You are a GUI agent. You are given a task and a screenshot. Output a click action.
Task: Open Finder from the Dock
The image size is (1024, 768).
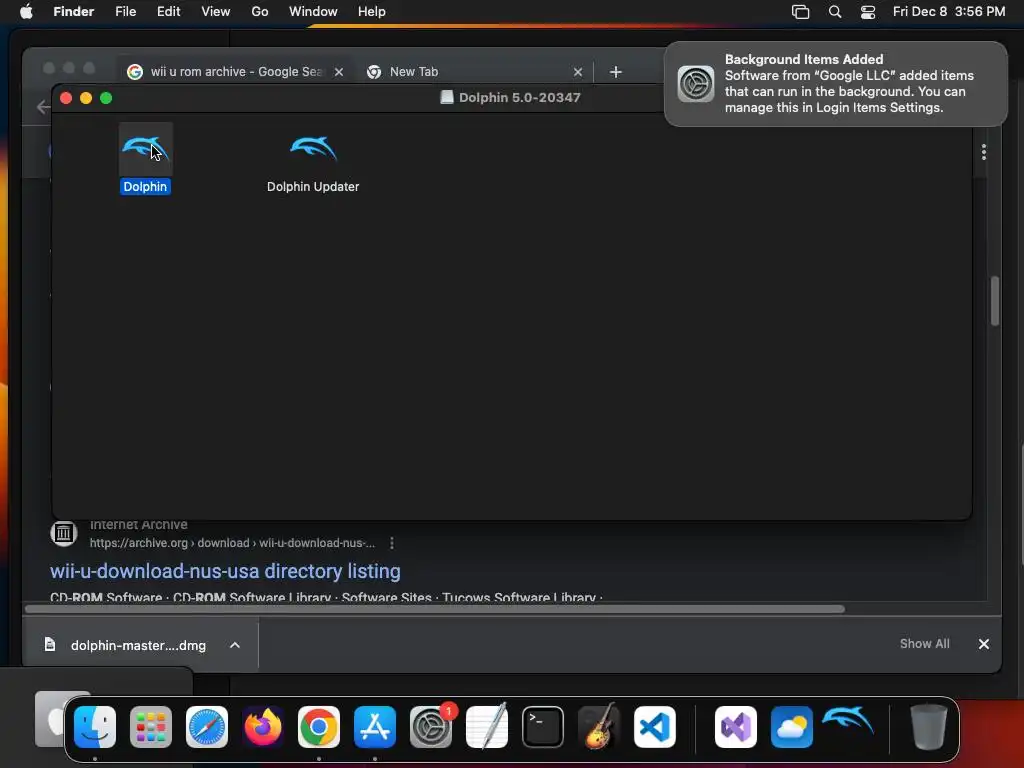coord(95,727)
